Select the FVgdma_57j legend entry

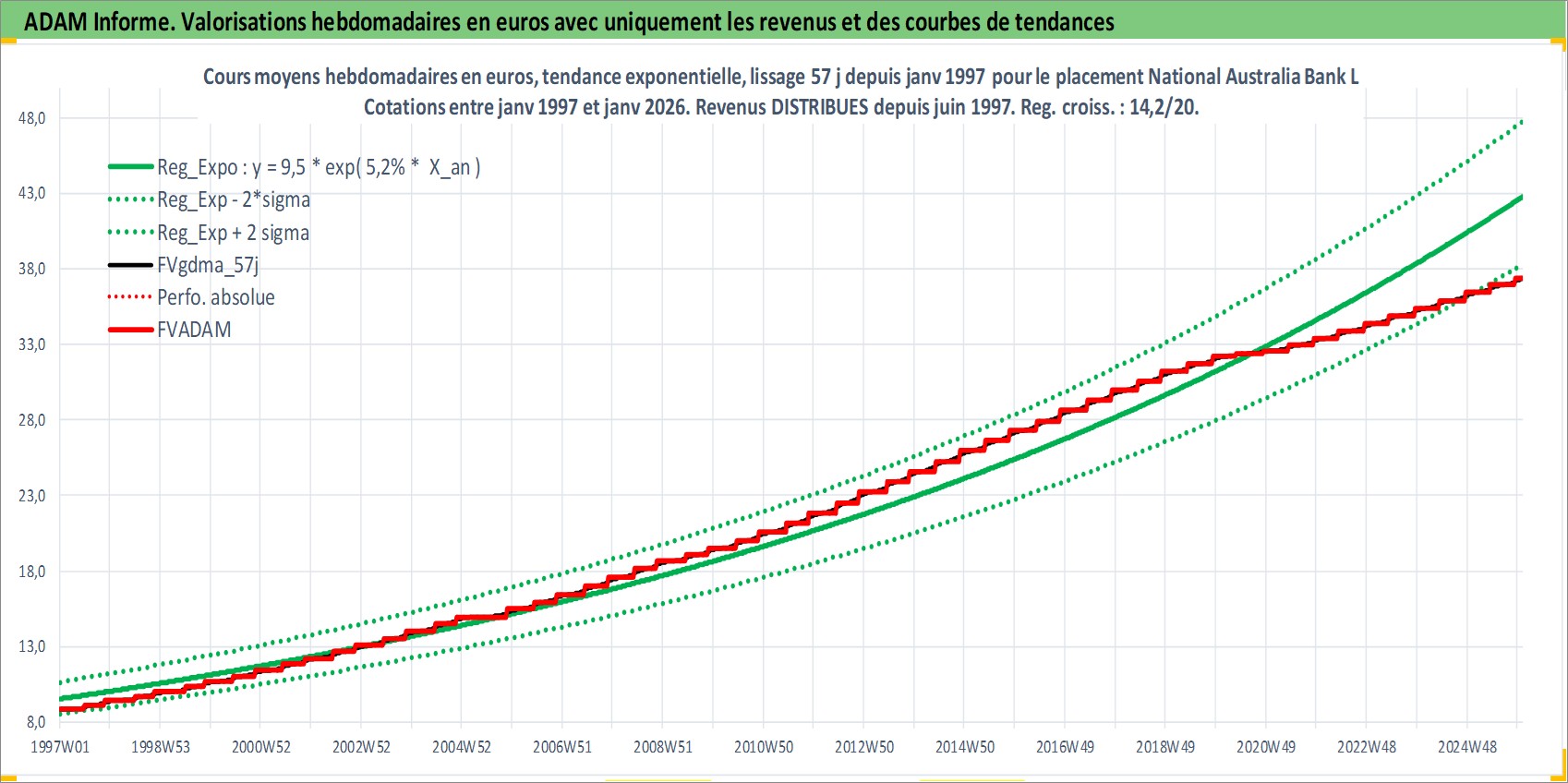click(208, 265)
